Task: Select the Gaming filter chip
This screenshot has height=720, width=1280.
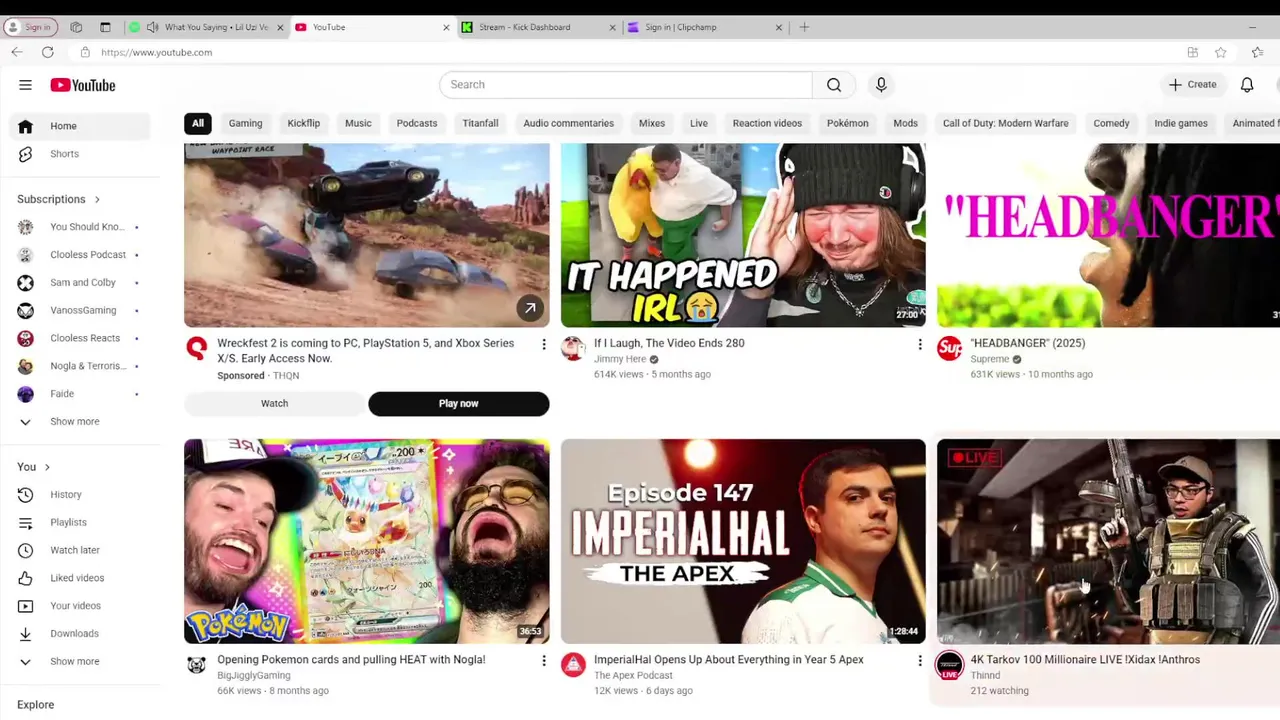Action: click(x=245, y=123)
